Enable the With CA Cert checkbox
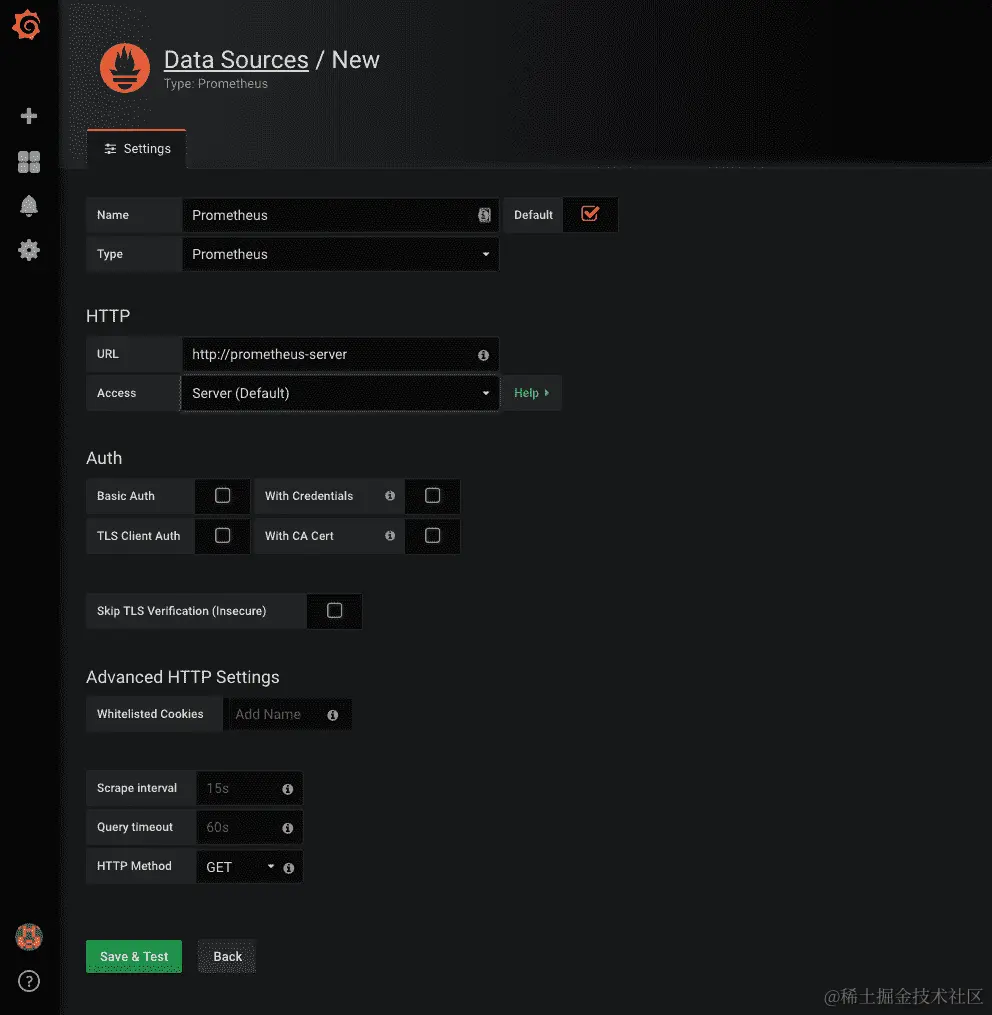The image size is (992, 1015). pyautogui.click(x=433, y=535)
